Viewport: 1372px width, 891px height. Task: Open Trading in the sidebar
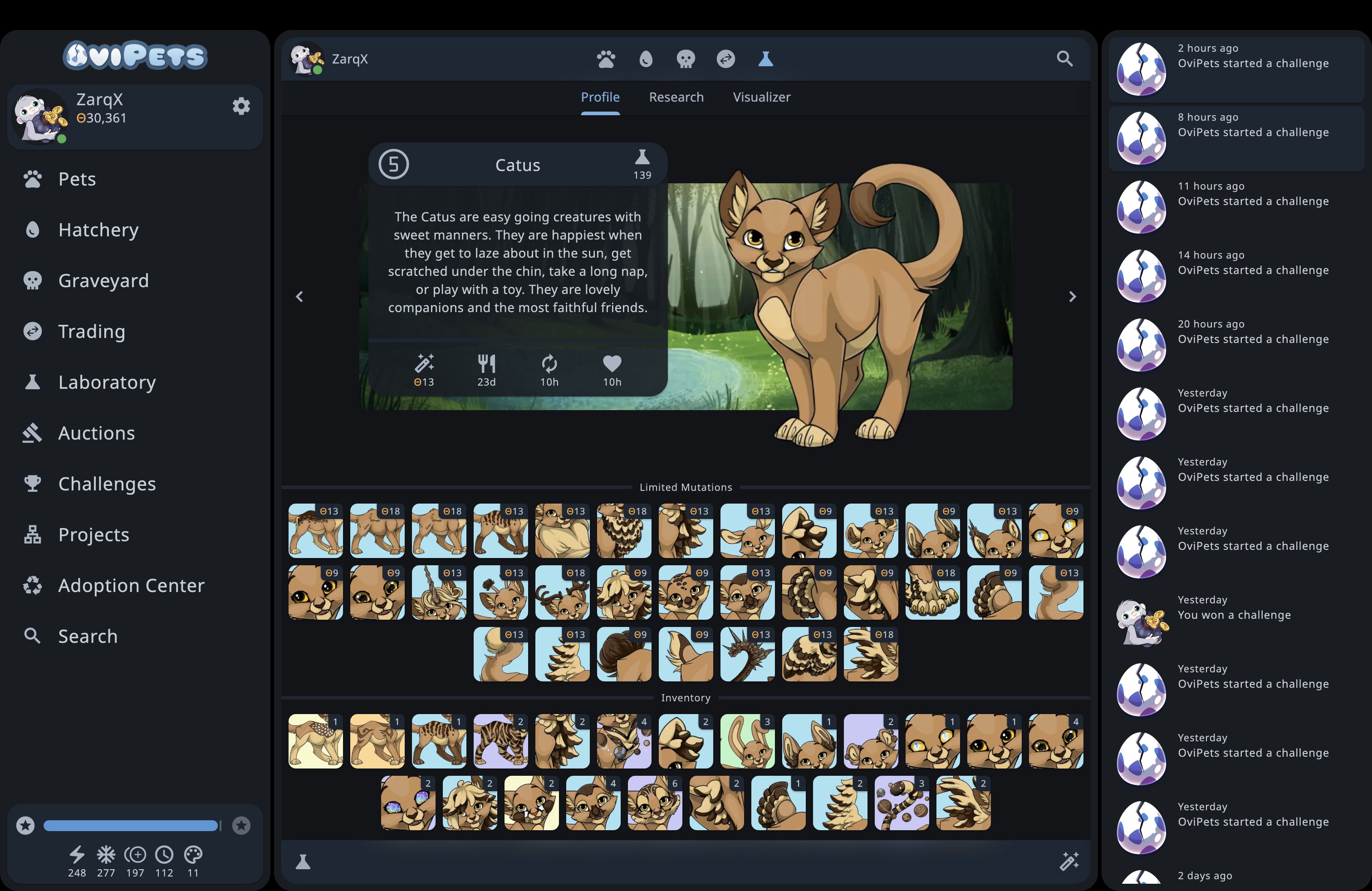136,331
